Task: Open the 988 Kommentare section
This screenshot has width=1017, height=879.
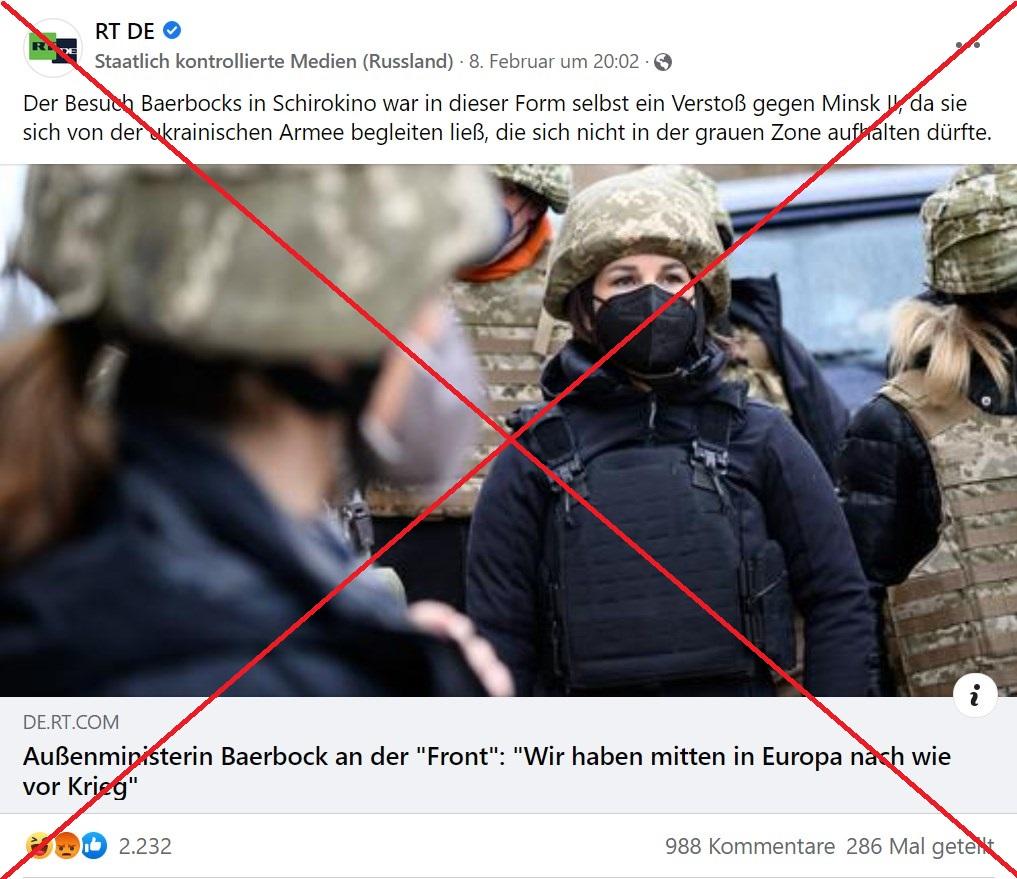Action: pyautogui.click(x=750, y=846)
